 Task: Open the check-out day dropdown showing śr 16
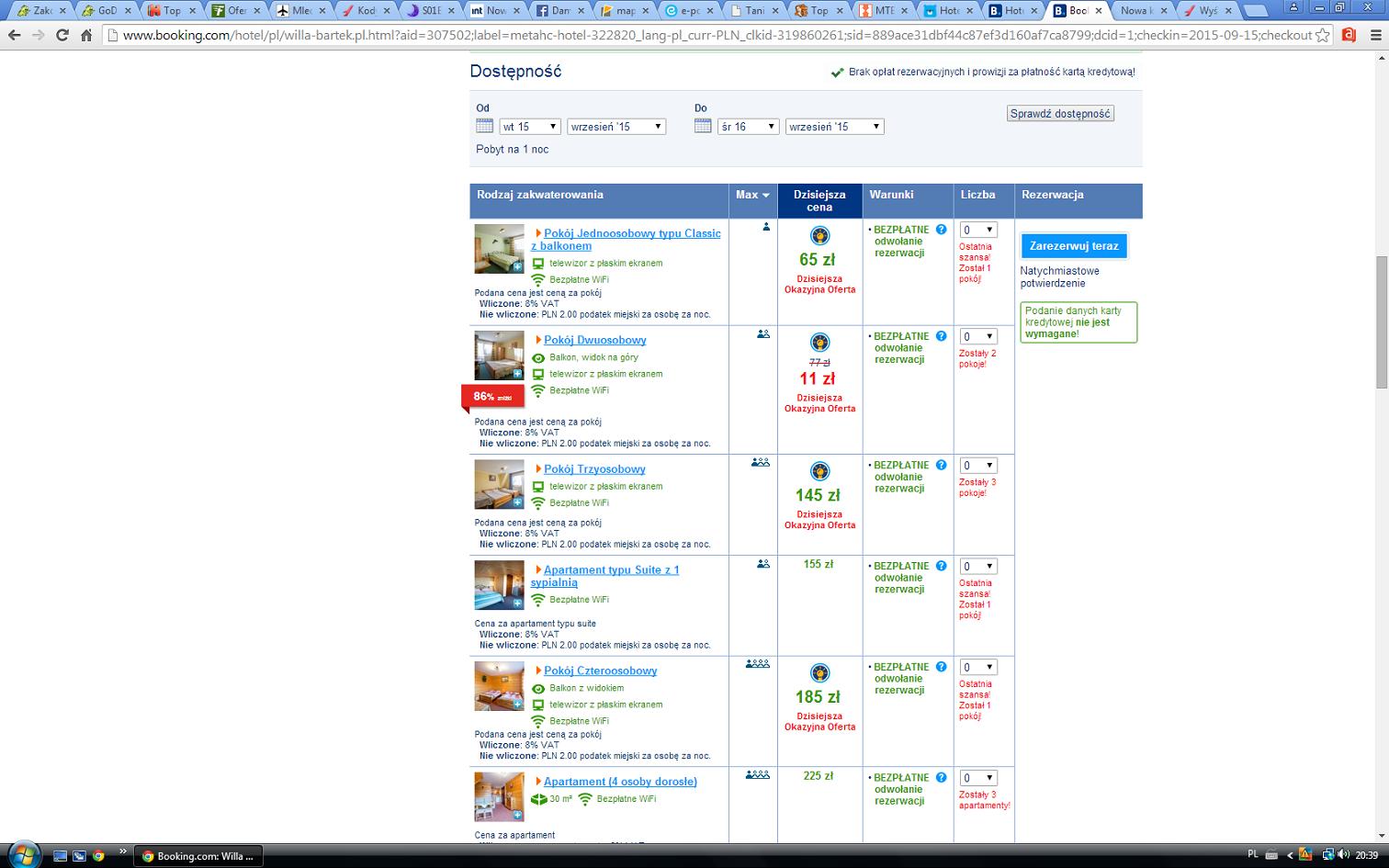[x=749, y=127]
